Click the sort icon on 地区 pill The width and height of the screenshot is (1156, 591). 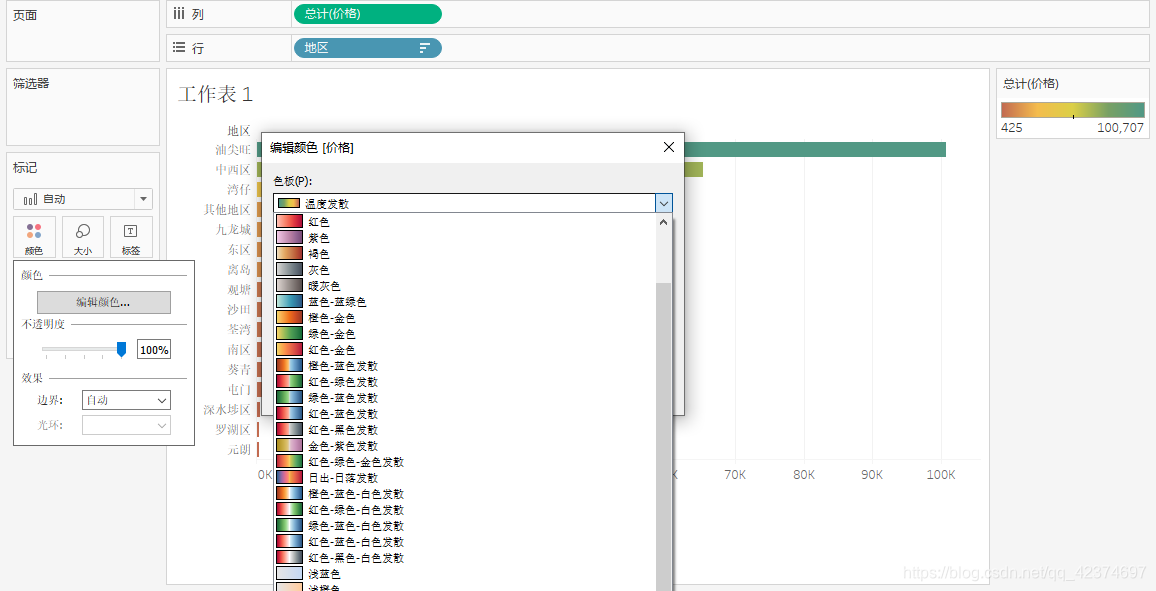tap(425, 48)
